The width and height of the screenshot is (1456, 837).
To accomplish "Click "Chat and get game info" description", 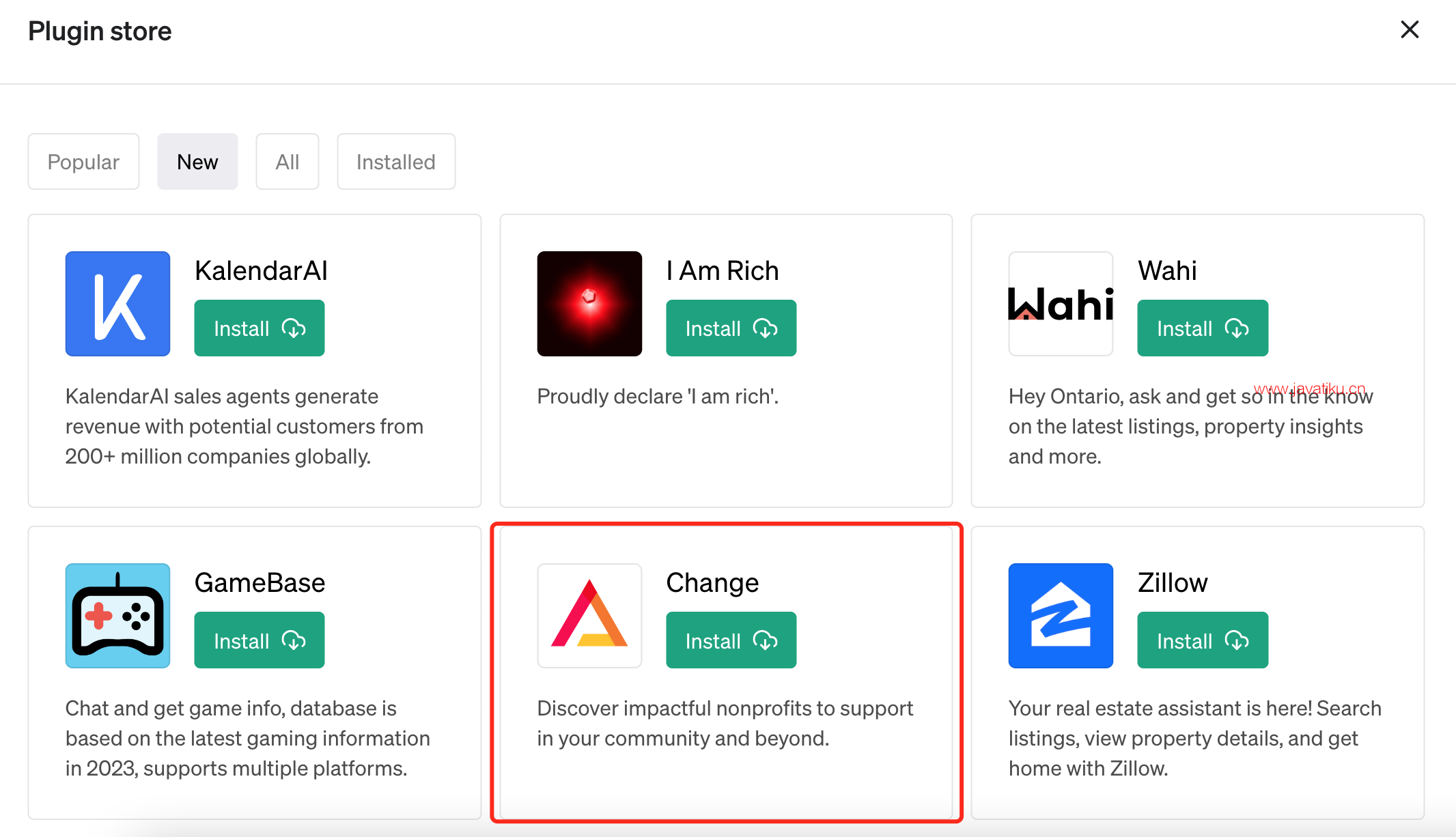I will [x=248, y=738].
